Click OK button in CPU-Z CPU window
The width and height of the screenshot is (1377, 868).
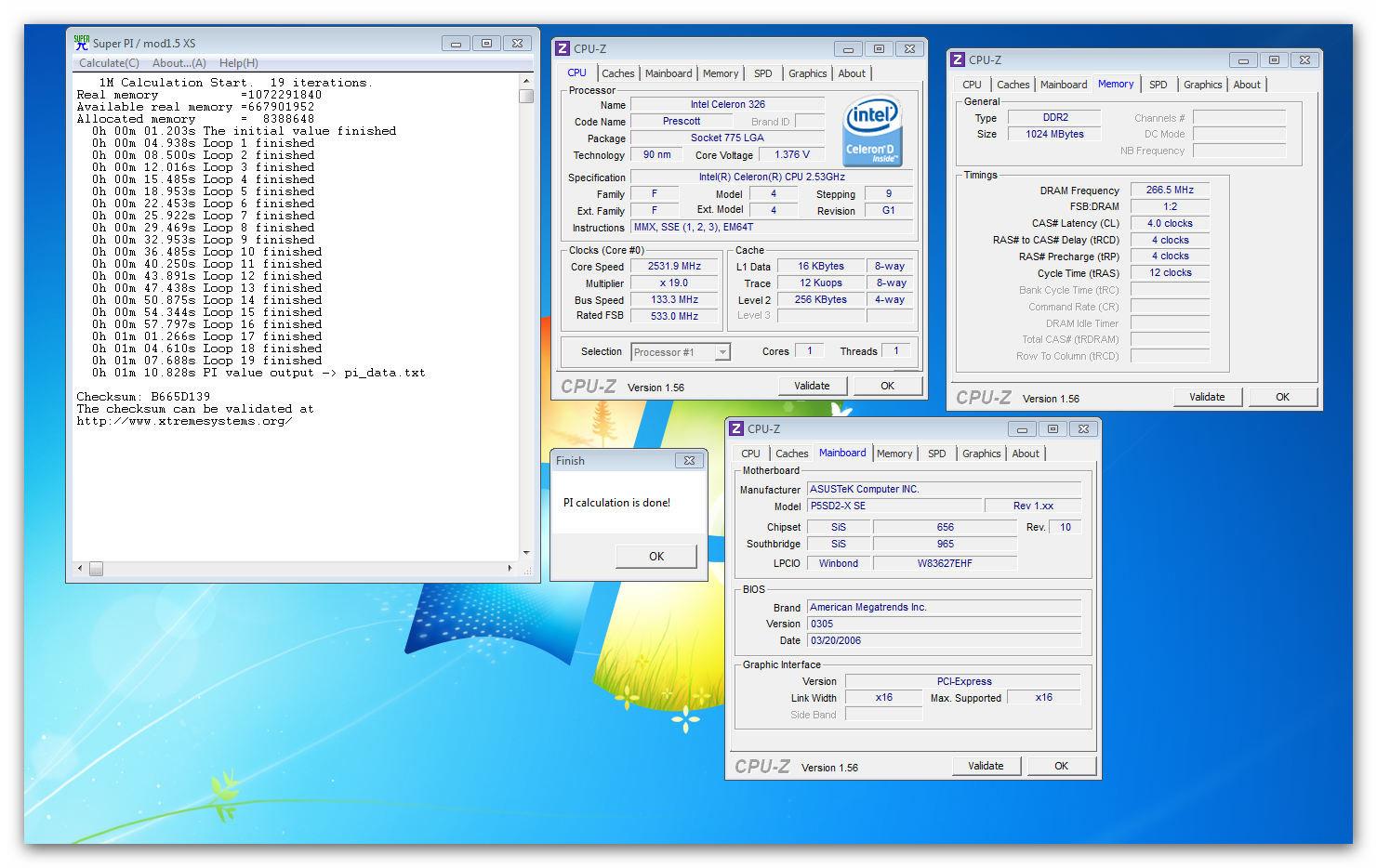pos(888,386)
